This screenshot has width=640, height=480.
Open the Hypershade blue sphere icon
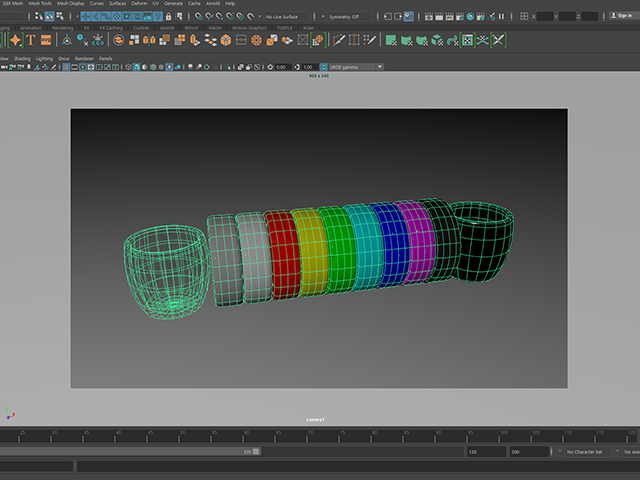click(470, 16)
